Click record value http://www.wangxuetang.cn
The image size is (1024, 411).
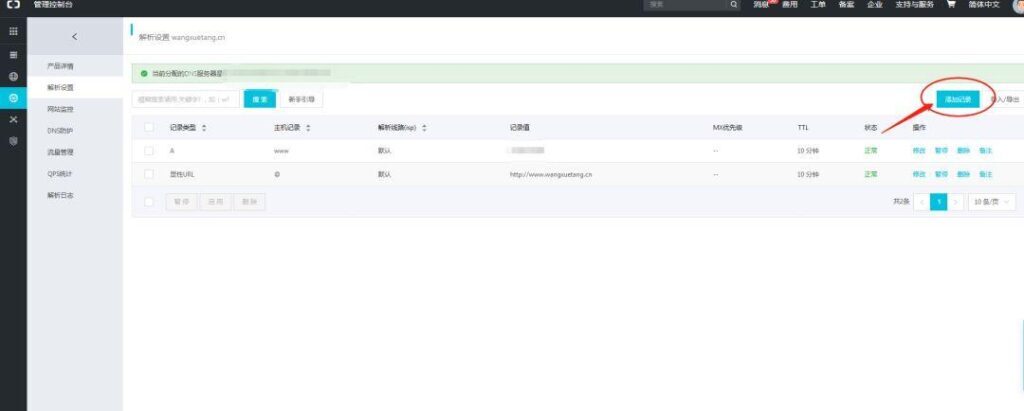click(x=551, y=174)
